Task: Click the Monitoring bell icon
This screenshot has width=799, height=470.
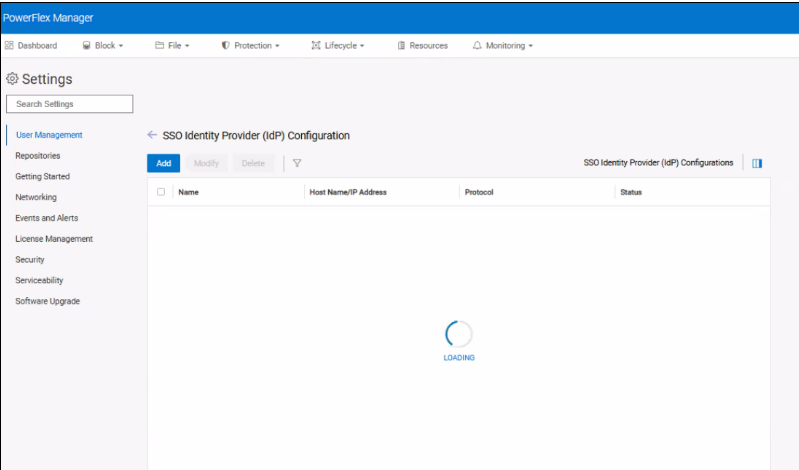Action: click(x=477, y=45)
